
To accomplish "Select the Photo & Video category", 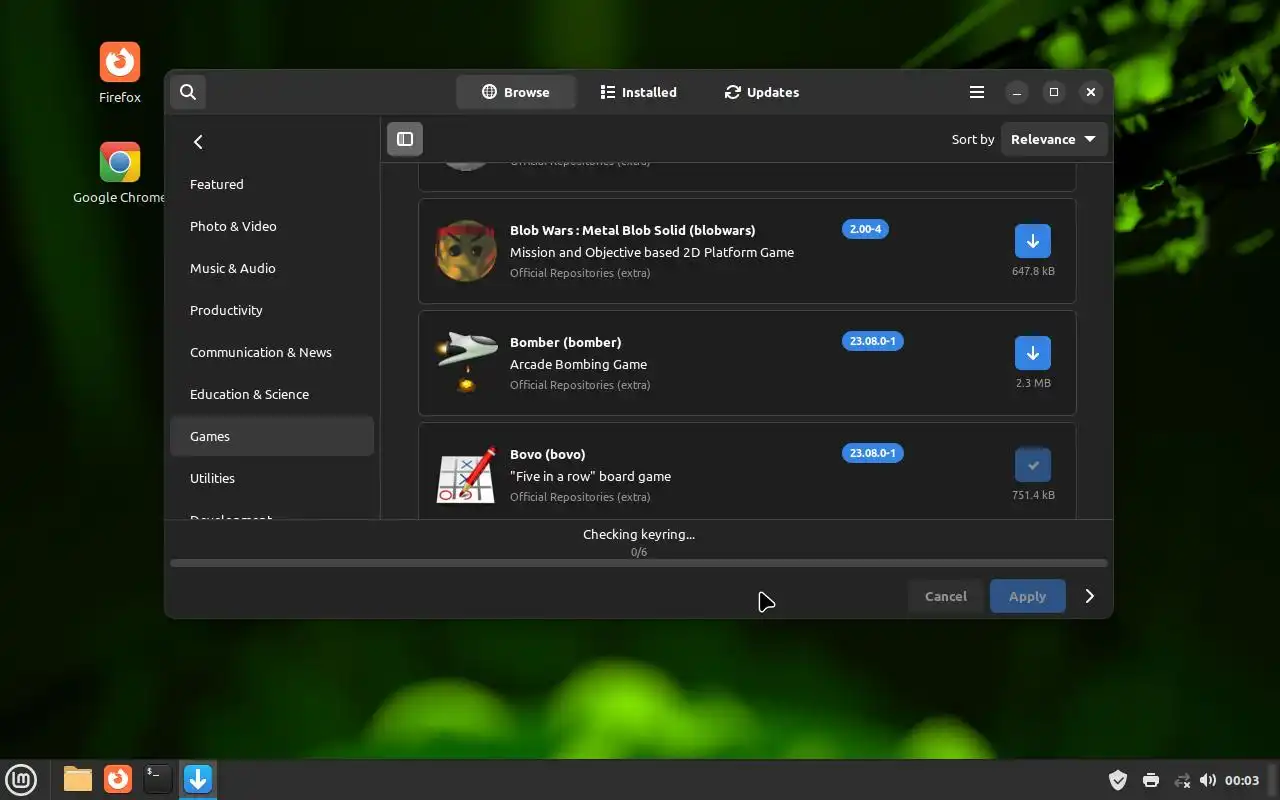I will coord(272,226).
